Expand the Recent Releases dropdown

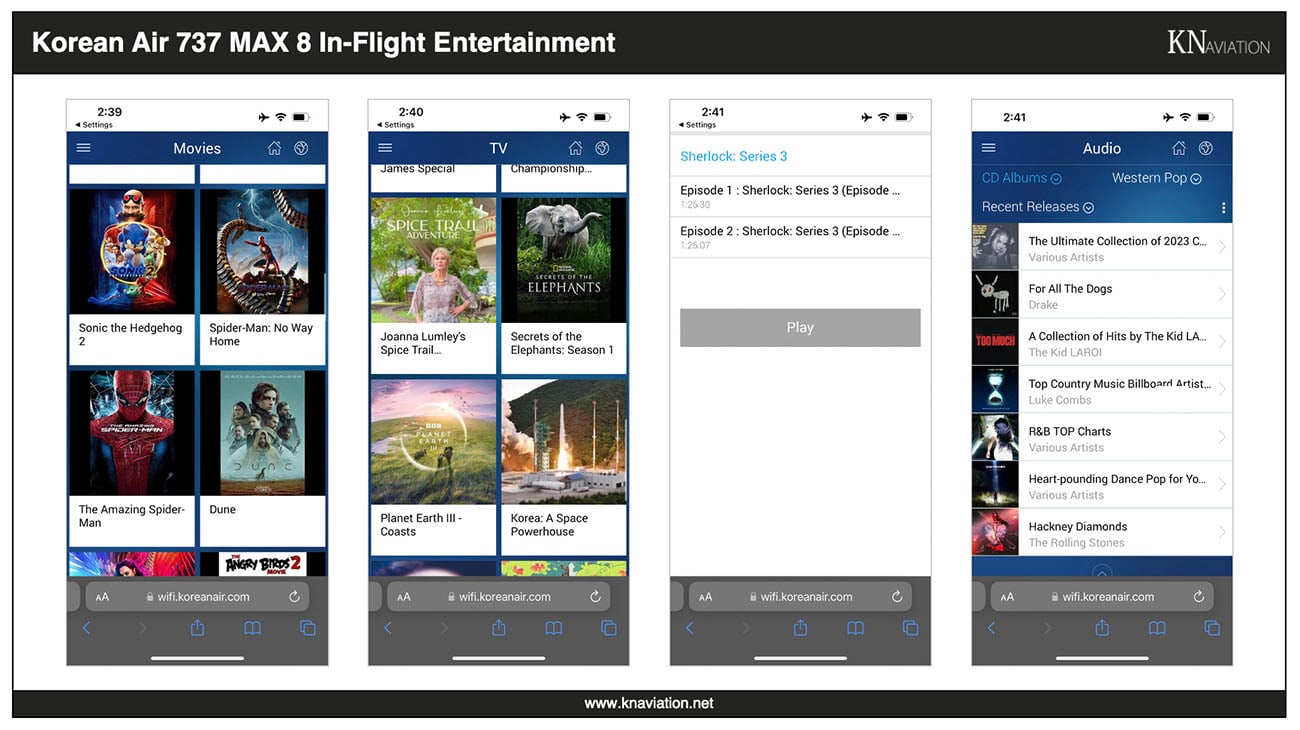click(1038, 207)
